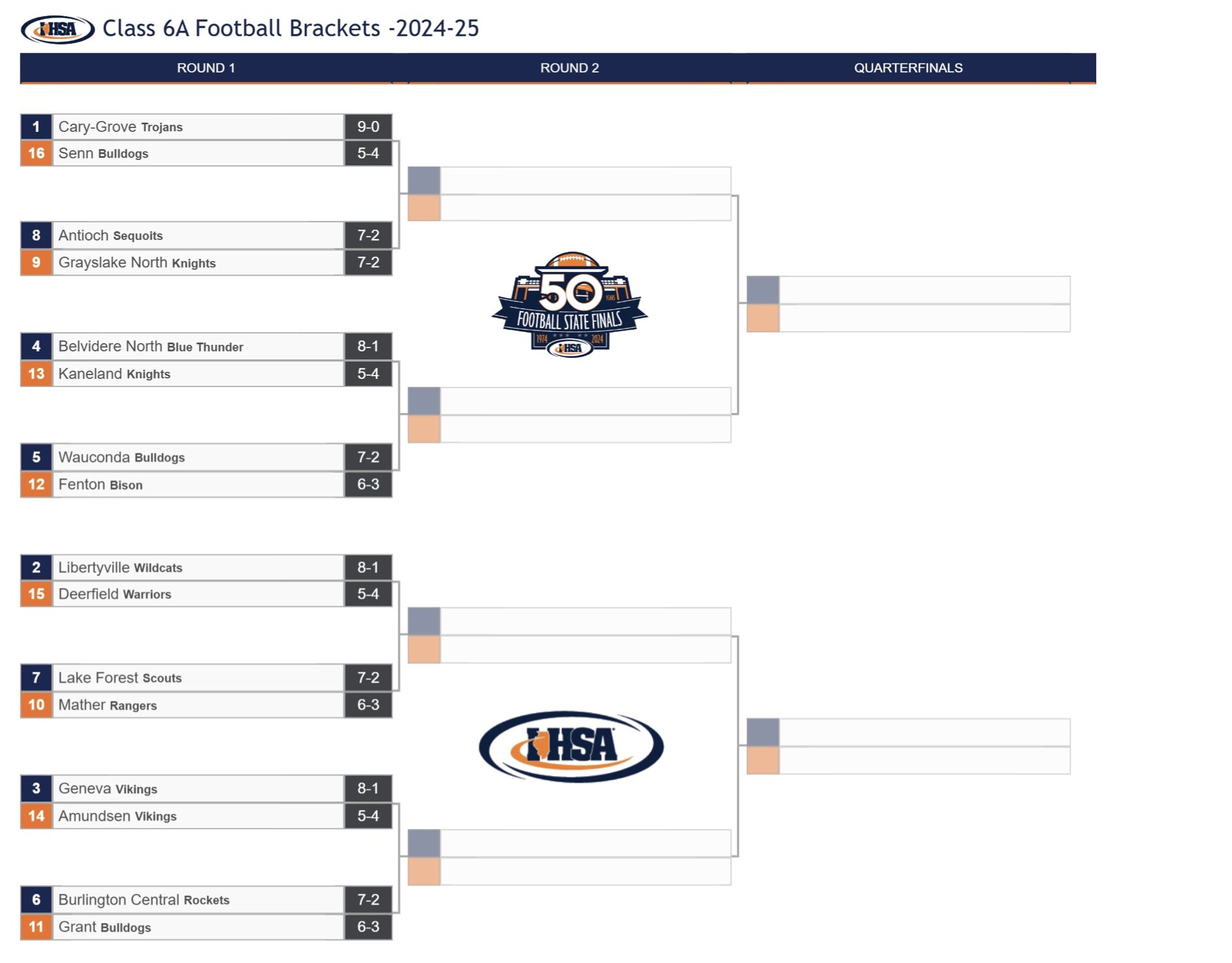Click the IHSA logo beside the page title

[x=57, y=29]
